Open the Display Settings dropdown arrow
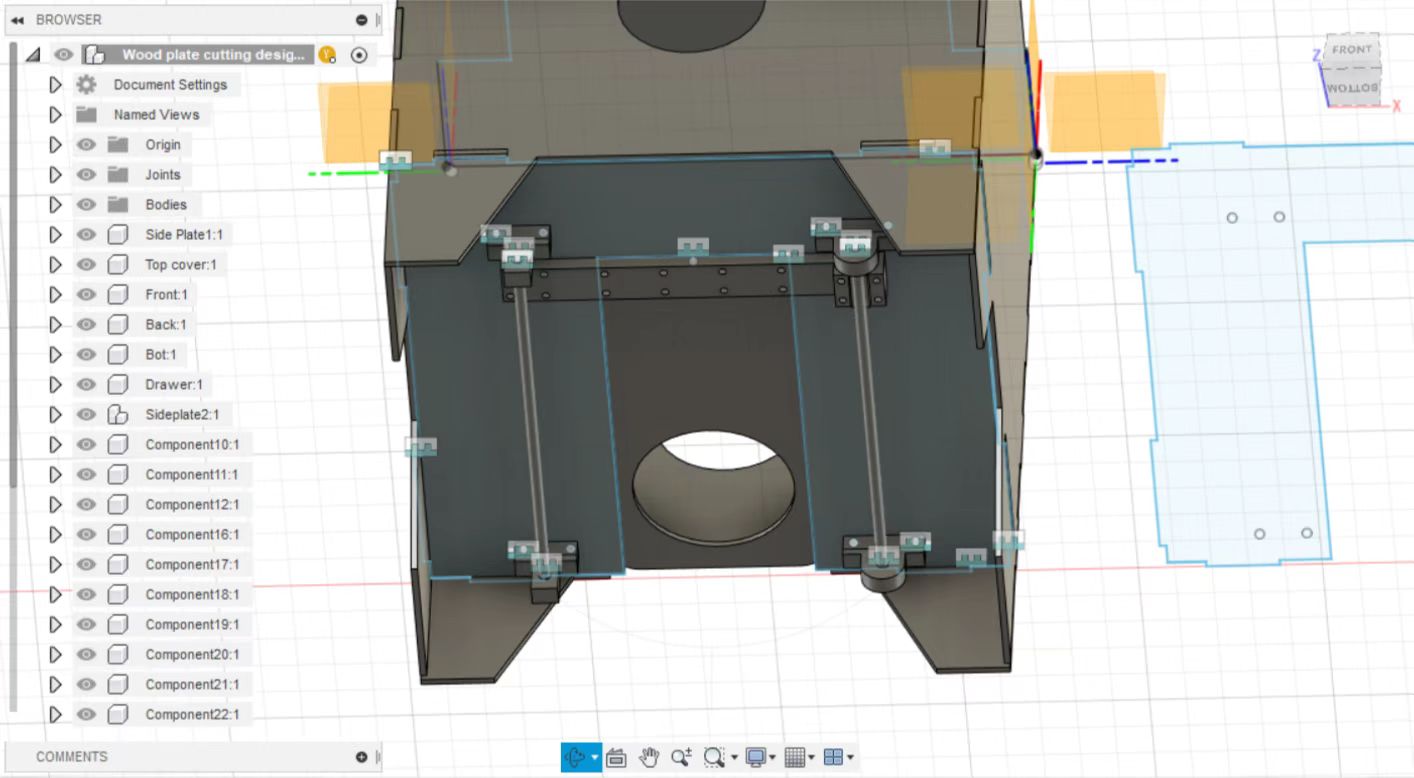Viewport: 1414px width, 778px height. tap(773, 758)
